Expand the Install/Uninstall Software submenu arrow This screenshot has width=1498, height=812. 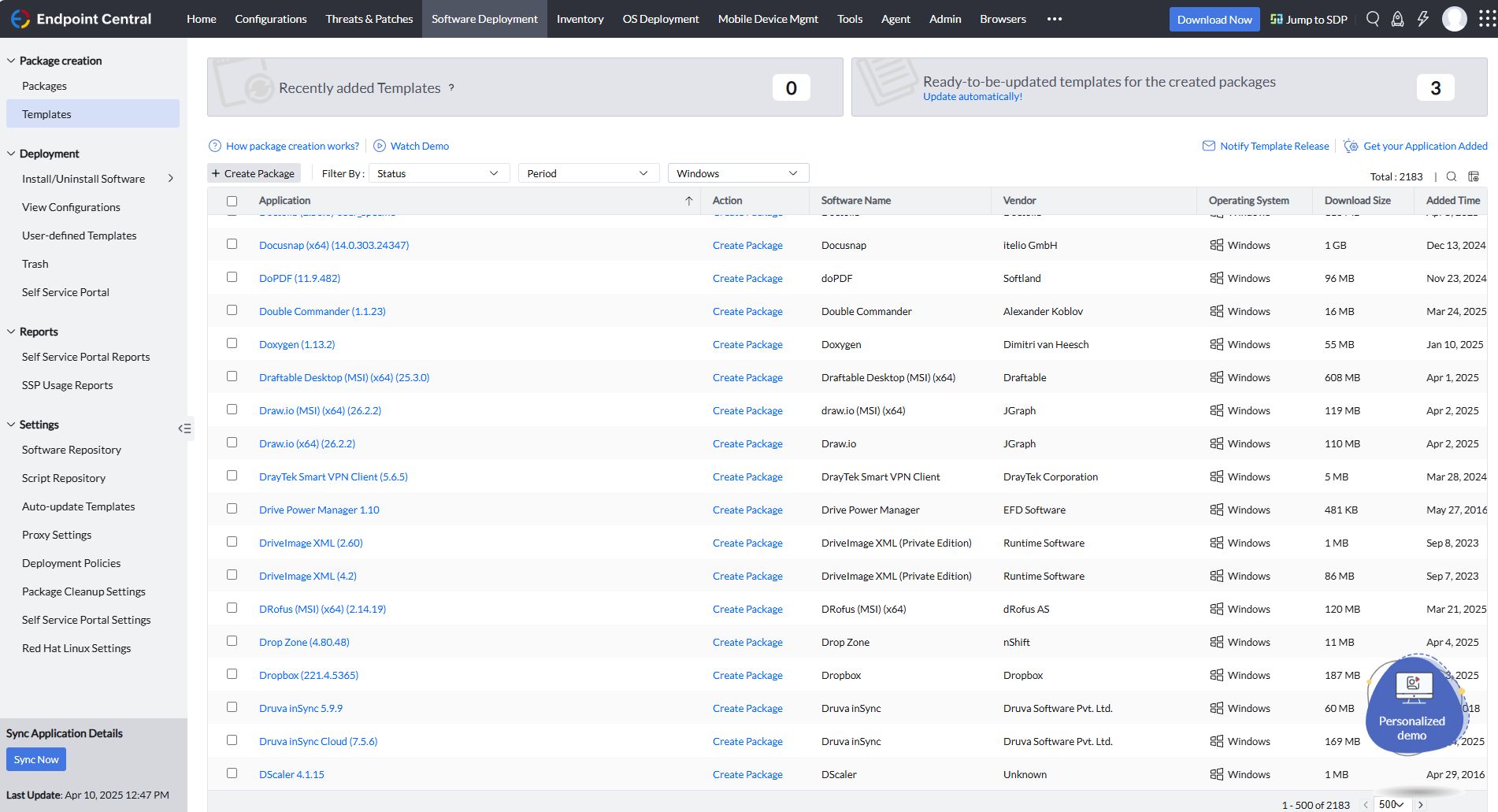point(171,179)
